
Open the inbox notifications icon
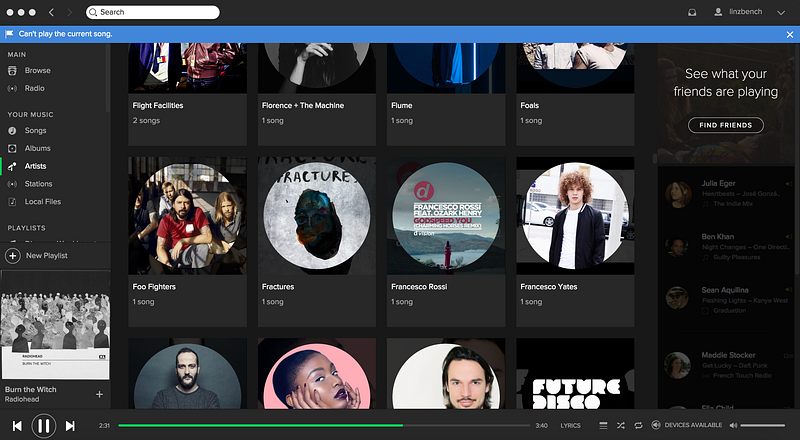click(x=692, y=12)
